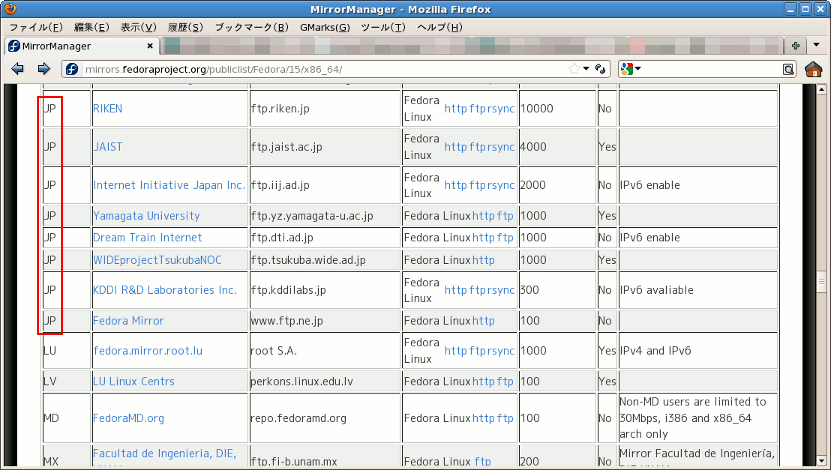
Task: Open the Yamagata University link
Action: (146, 216)
